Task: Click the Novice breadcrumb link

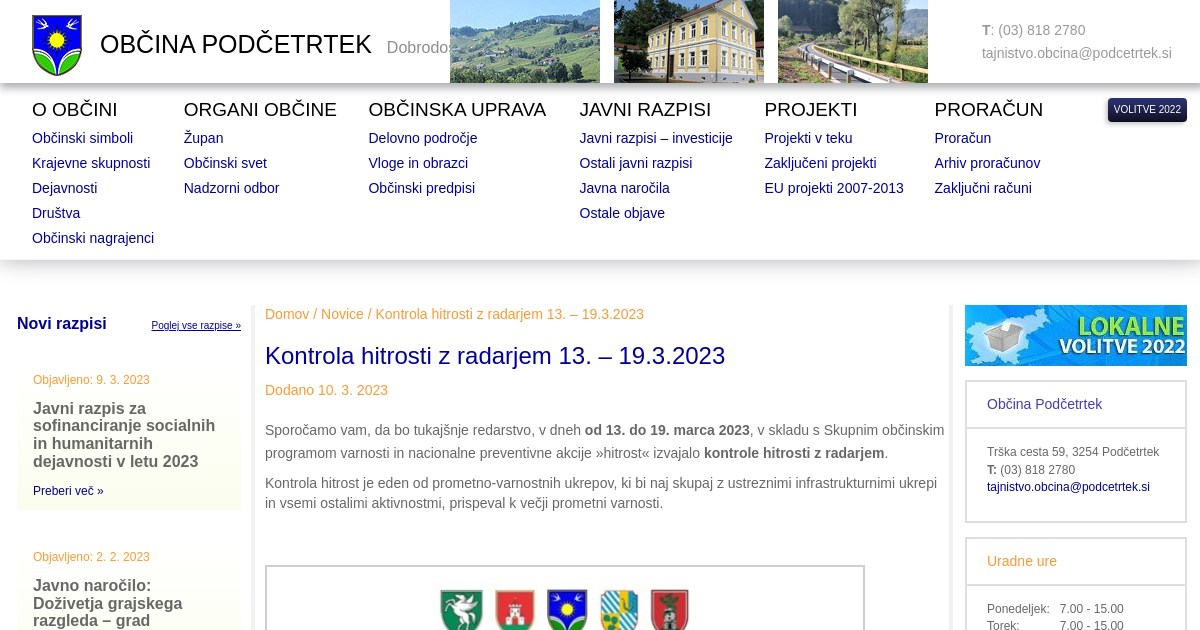Action: tap(342, 314)
